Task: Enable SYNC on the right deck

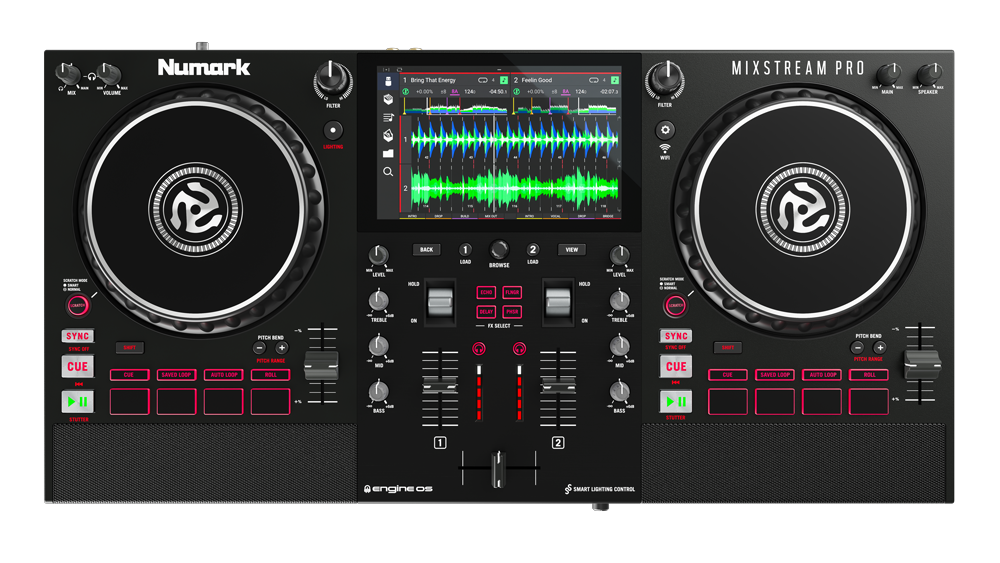Action: click(676, 337)
